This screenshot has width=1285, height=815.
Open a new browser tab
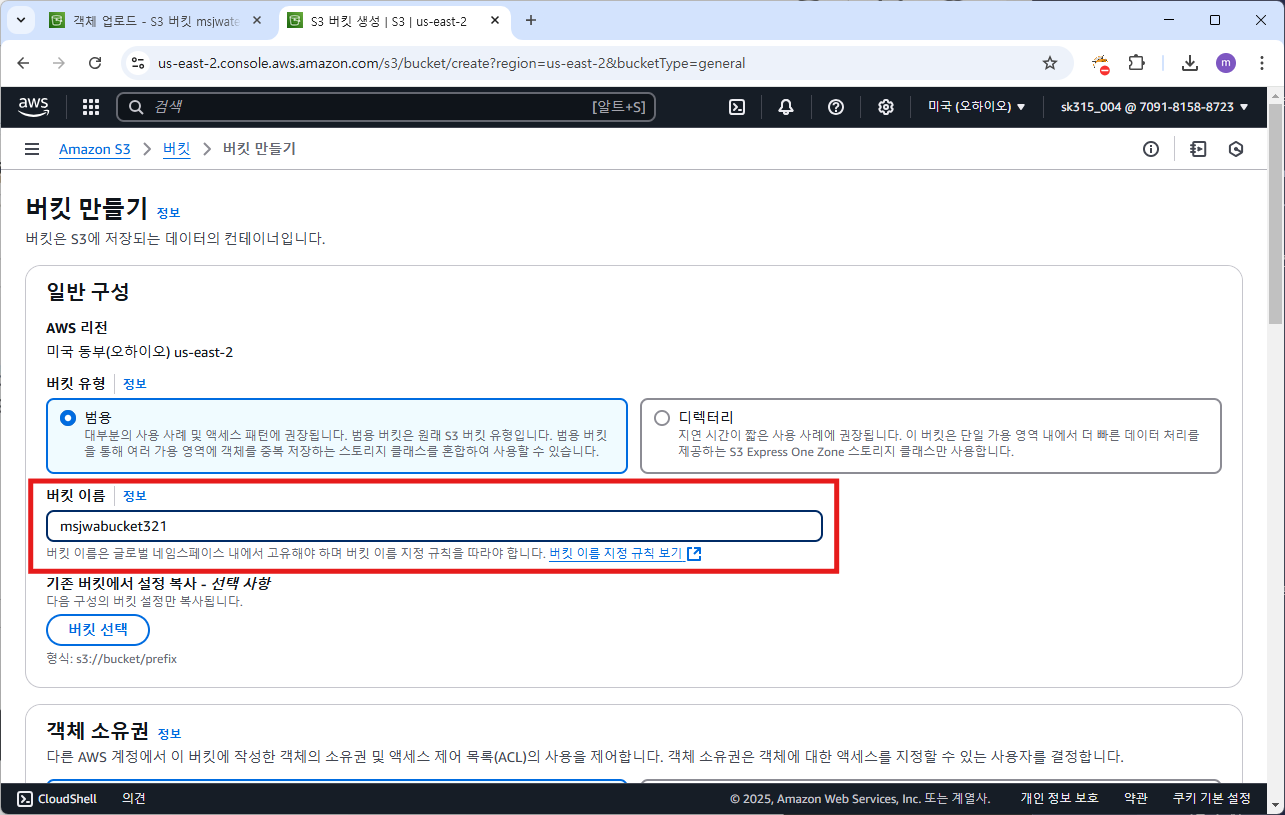(531, 20)
